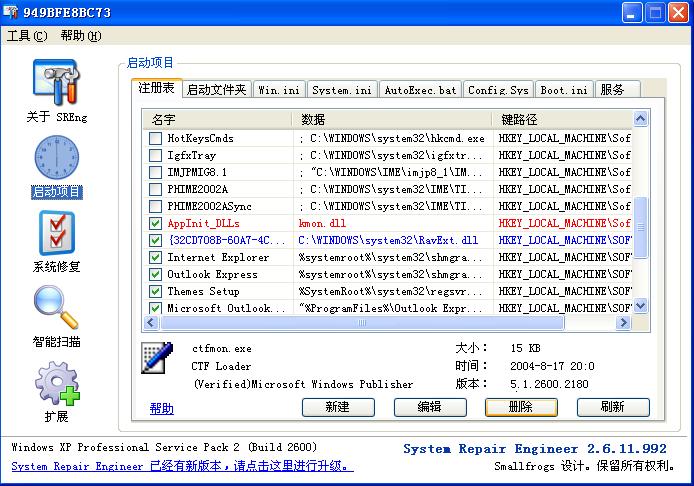
Task: Open the smart scan magnifier icon
Action: coord(56,307)
